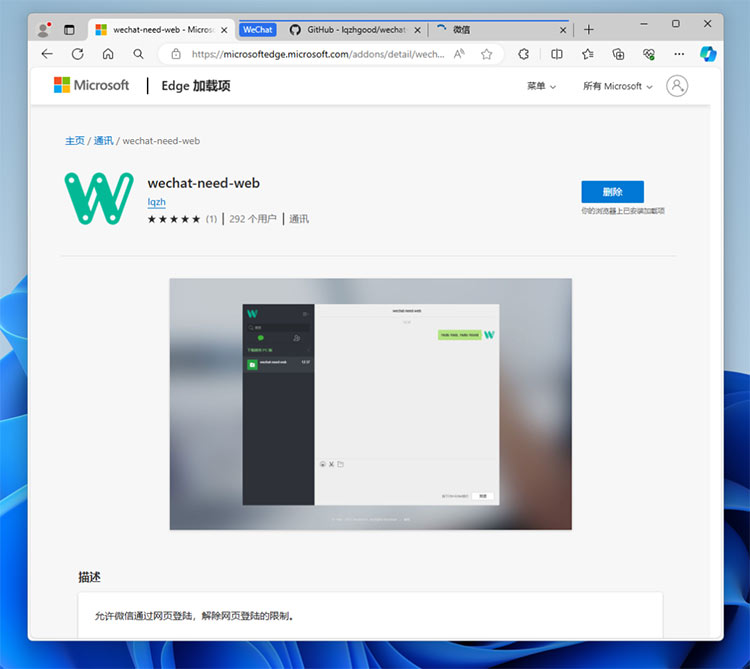
Task: Add this page to favorites with star
Action: (x=486, y=54)
